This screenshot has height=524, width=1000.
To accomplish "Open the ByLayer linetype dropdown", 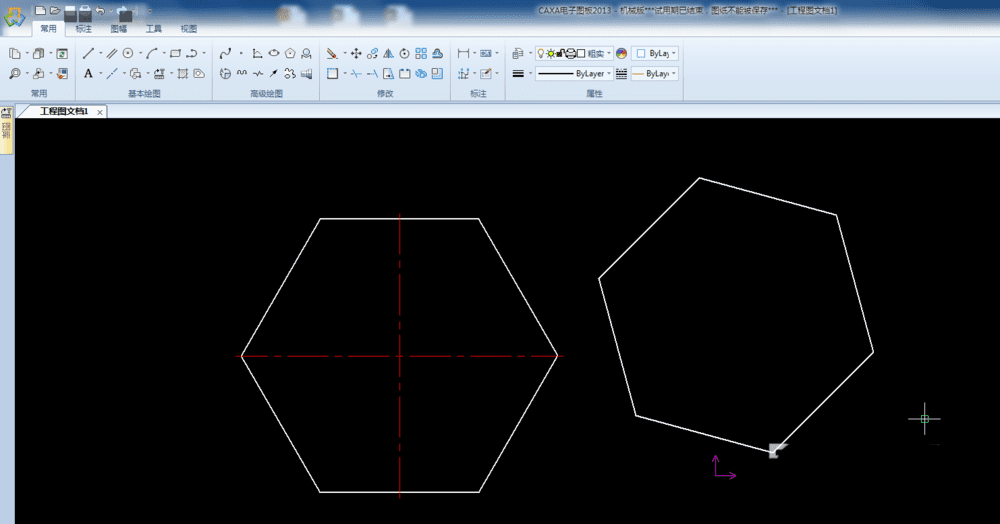I will [608, 74].
